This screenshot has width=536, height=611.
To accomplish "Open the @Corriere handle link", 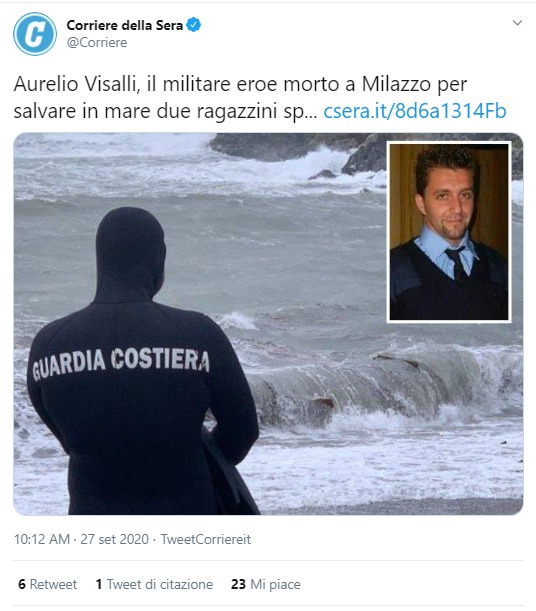I will click(97, 42).
